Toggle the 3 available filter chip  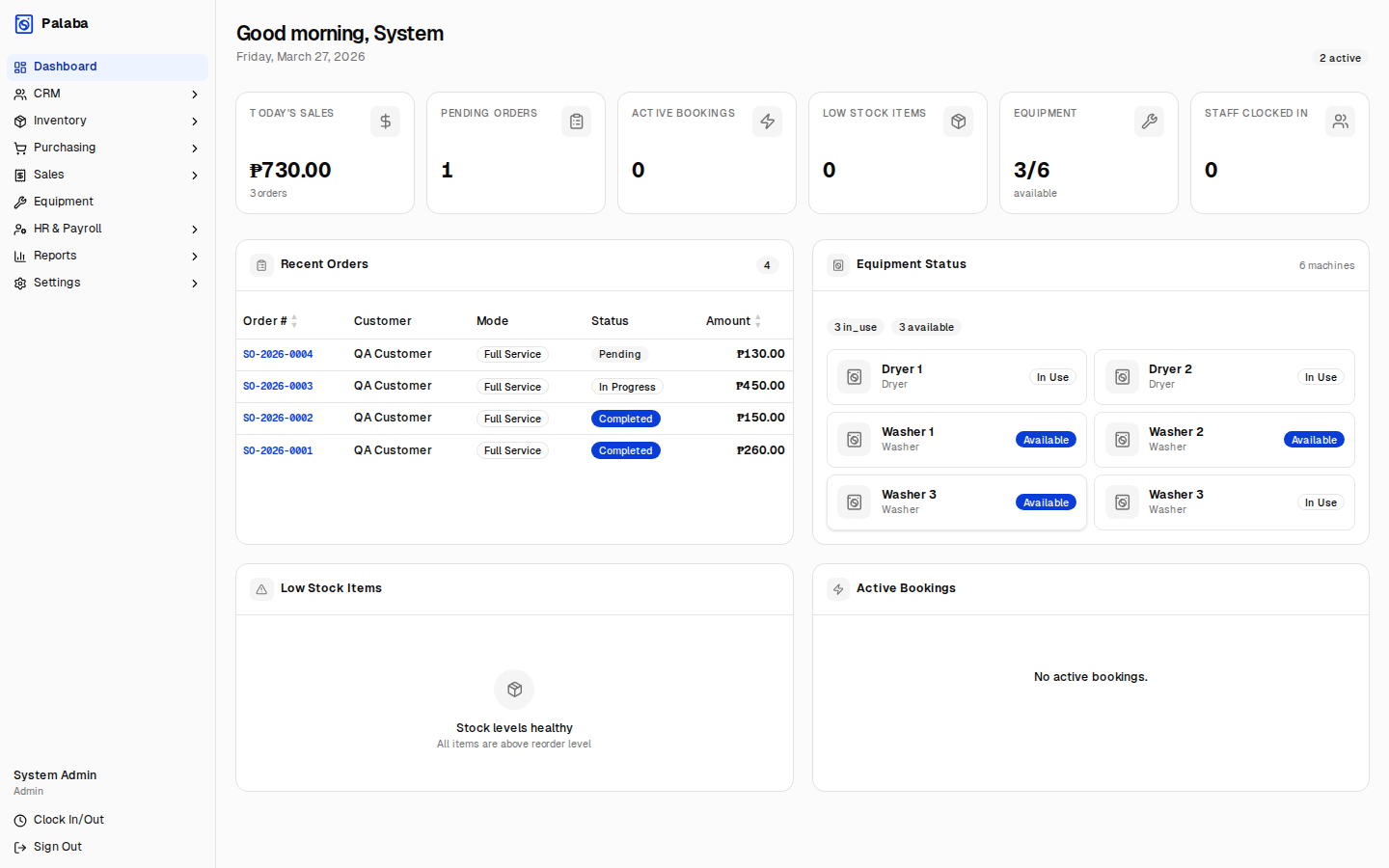point(926,327)
